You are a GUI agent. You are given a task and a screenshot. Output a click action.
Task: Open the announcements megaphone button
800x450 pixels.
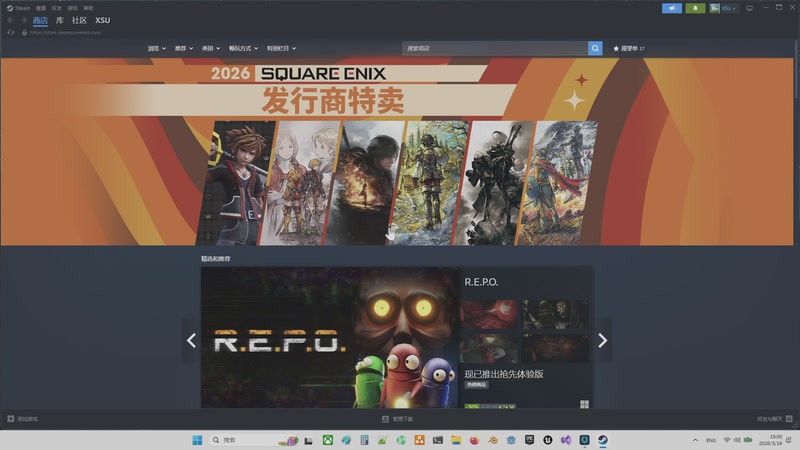pos(672,8)
